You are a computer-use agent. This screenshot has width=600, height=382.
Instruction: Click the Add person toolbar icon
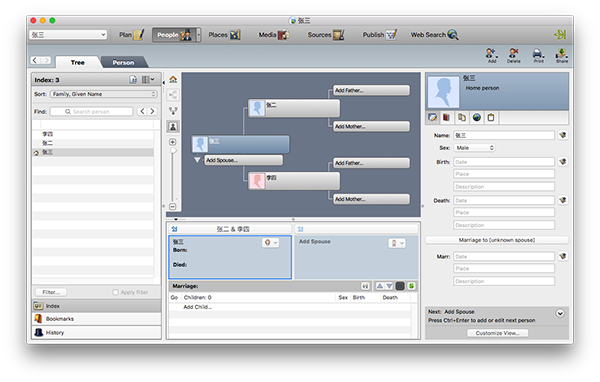[x=491, y=56]
